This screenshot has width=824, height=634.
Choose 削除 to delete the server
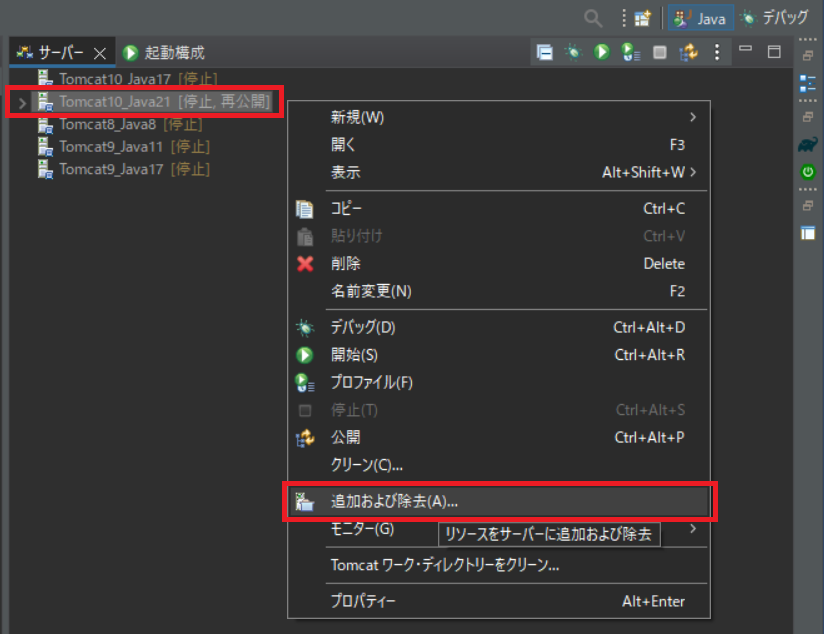tap(499, 263)
